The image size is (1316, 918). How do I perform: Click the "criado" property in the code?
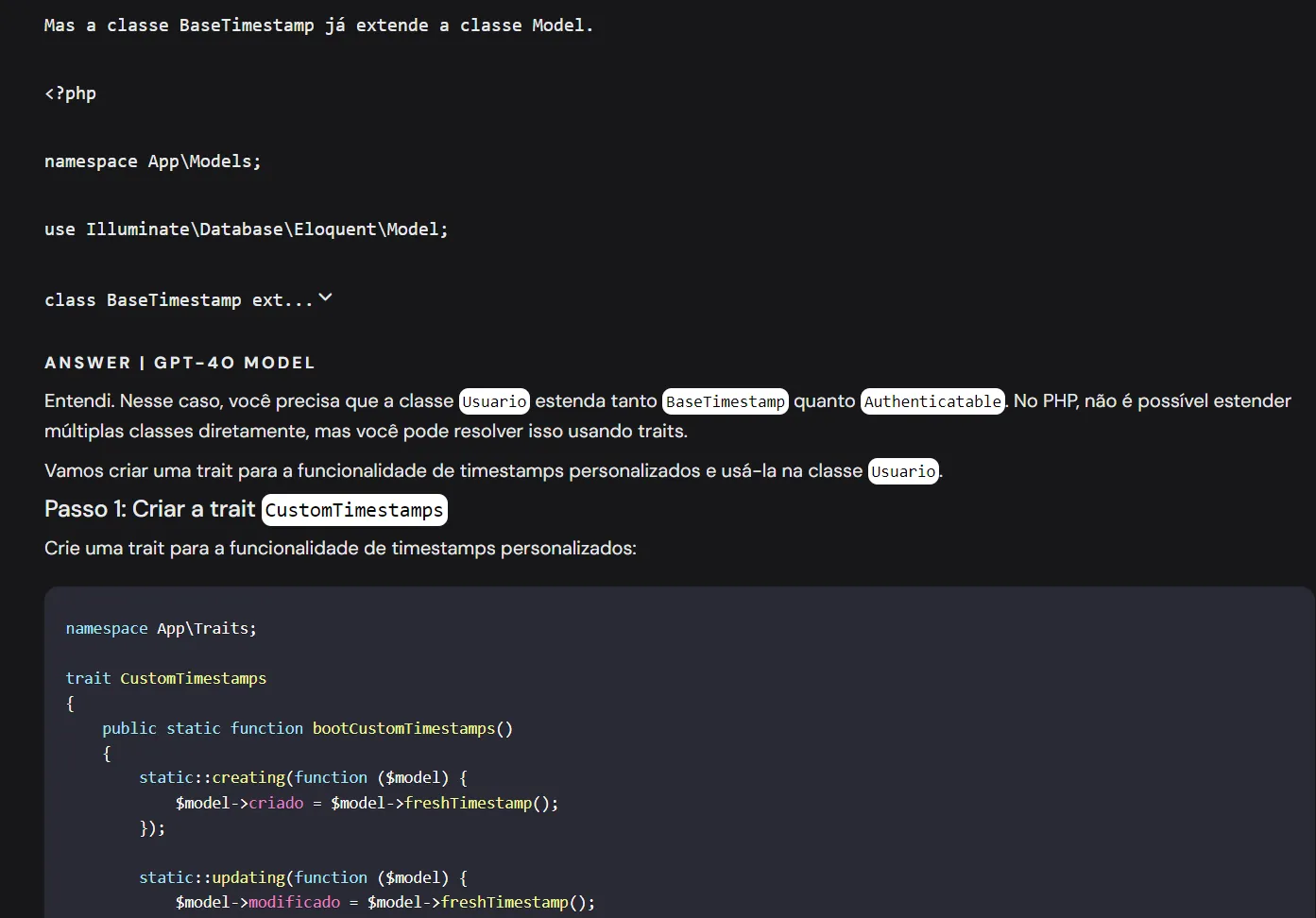pyautogui.click(x=276, y=803)
